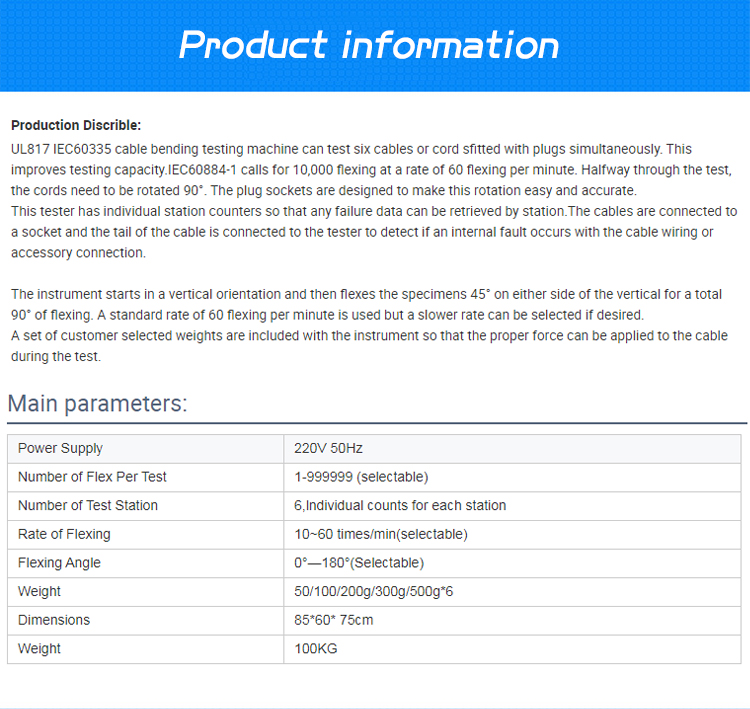
Task: Click the "Rate of Flexing" label
Action: pyautogui.click(x=64, y=534)
